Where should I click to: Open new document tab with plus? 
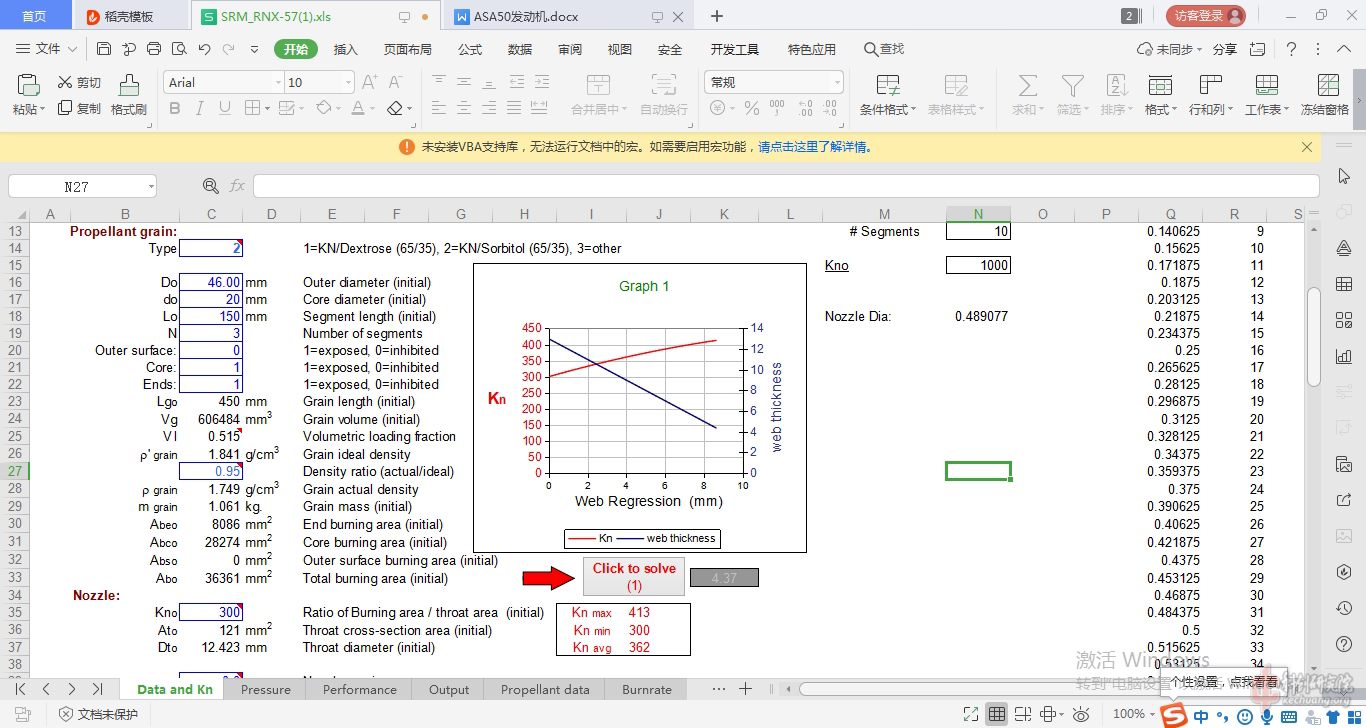[x=717, y=16]
